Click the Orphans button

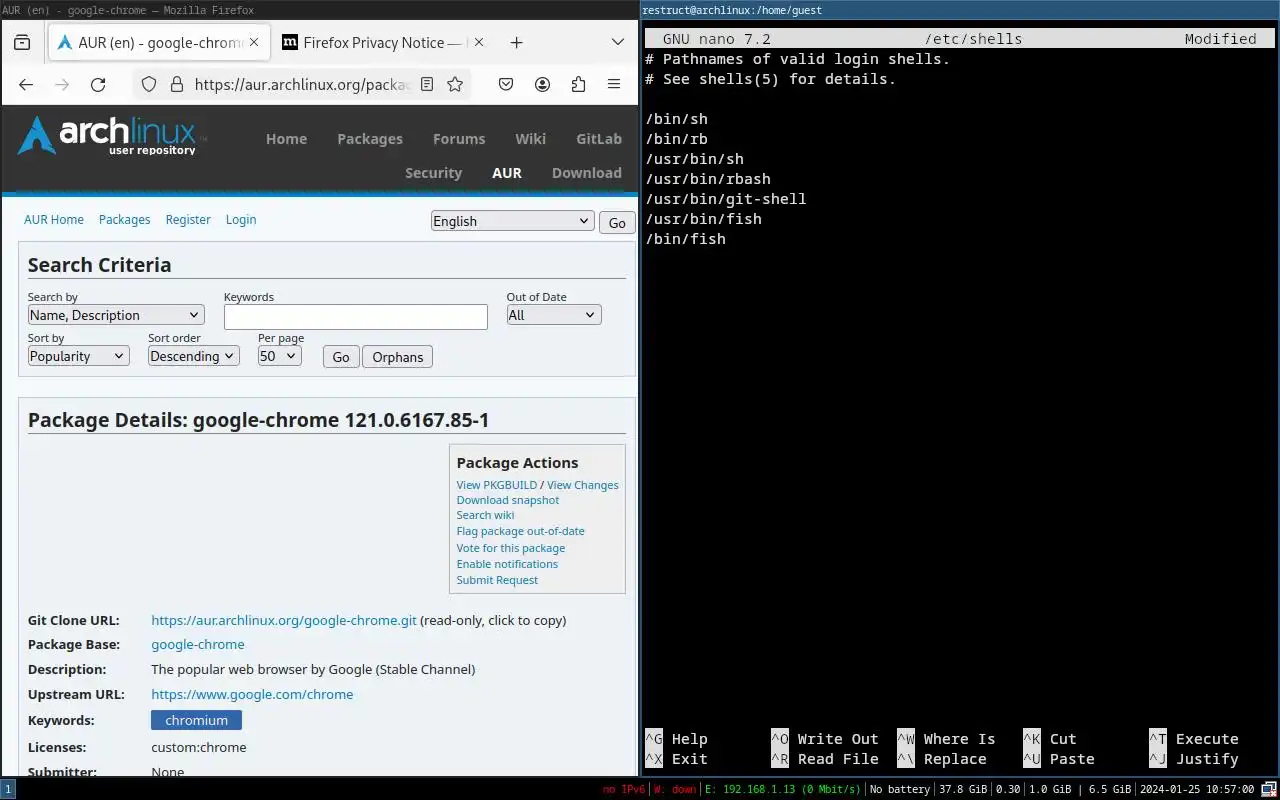coord(397,357)
